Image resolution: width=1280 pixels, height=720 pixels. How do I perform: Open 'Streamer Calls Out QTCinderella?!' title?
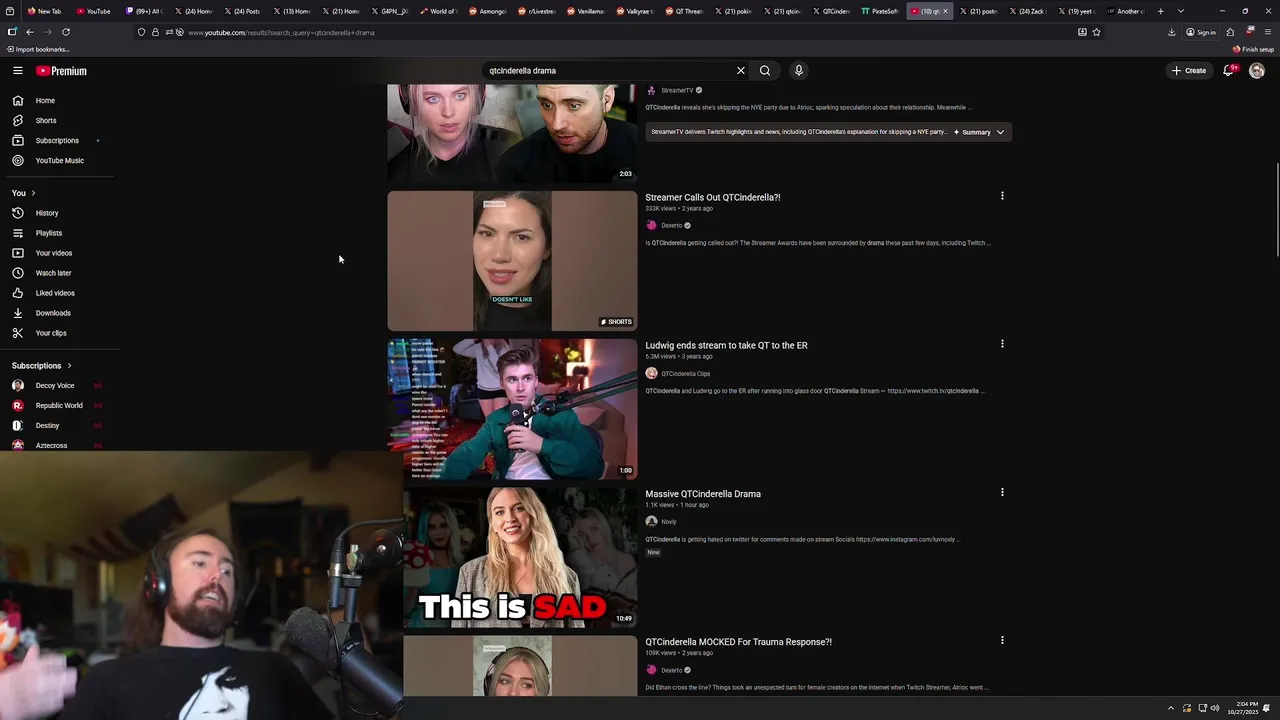tap(713, 198)
